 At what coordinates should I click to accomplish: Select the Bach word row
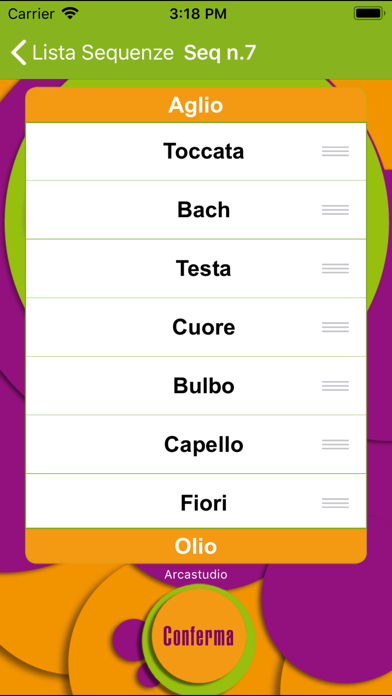coord(196,210)
